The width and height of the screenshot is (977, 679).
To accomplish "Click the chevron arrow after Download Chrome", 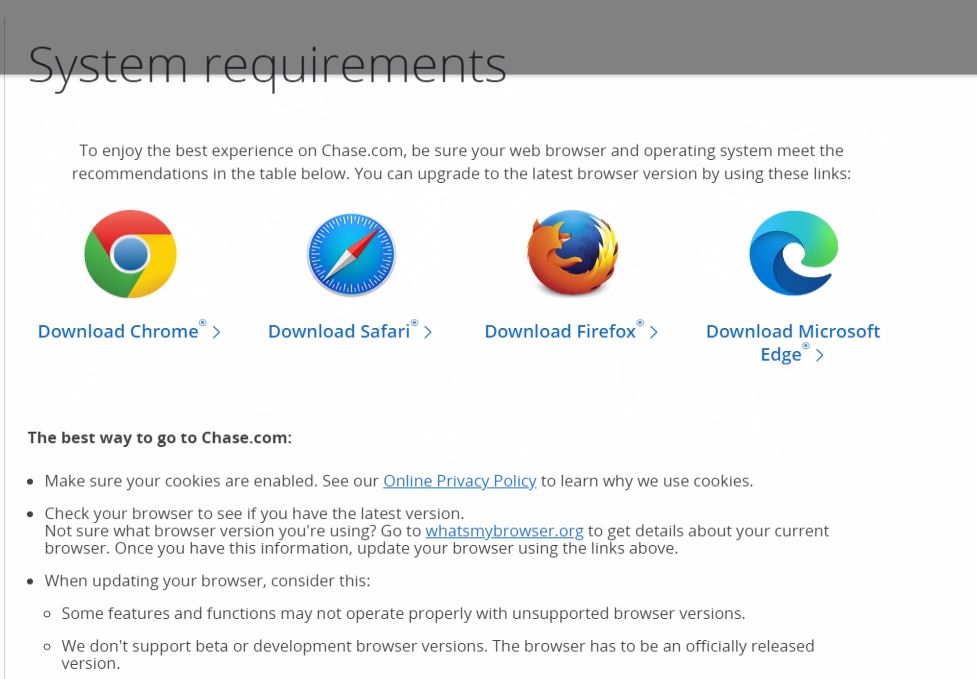I will (x=217, y=332).
